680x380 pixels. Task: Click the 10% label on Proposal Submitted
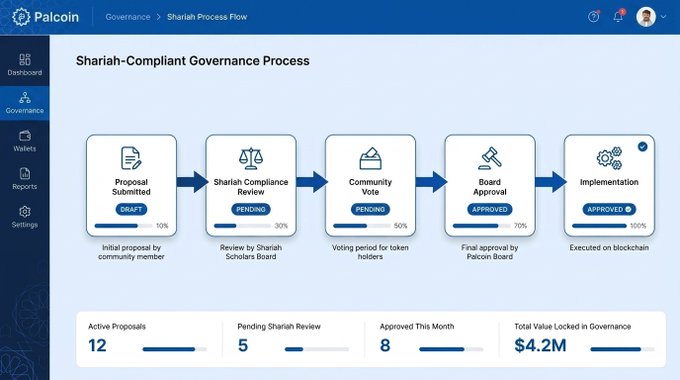162,226
